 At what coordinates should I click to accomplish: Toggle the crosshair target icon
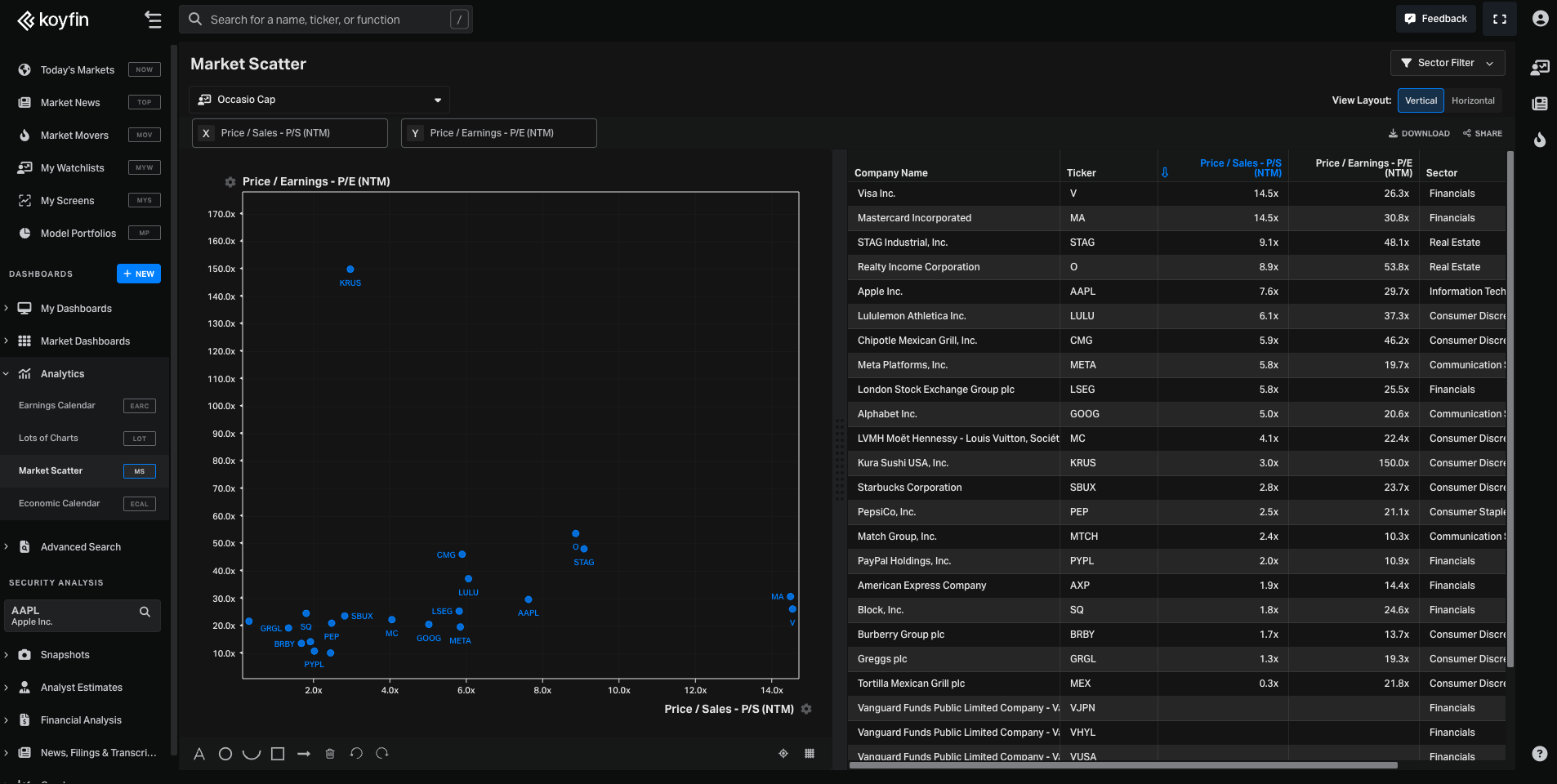click(783, 753)
